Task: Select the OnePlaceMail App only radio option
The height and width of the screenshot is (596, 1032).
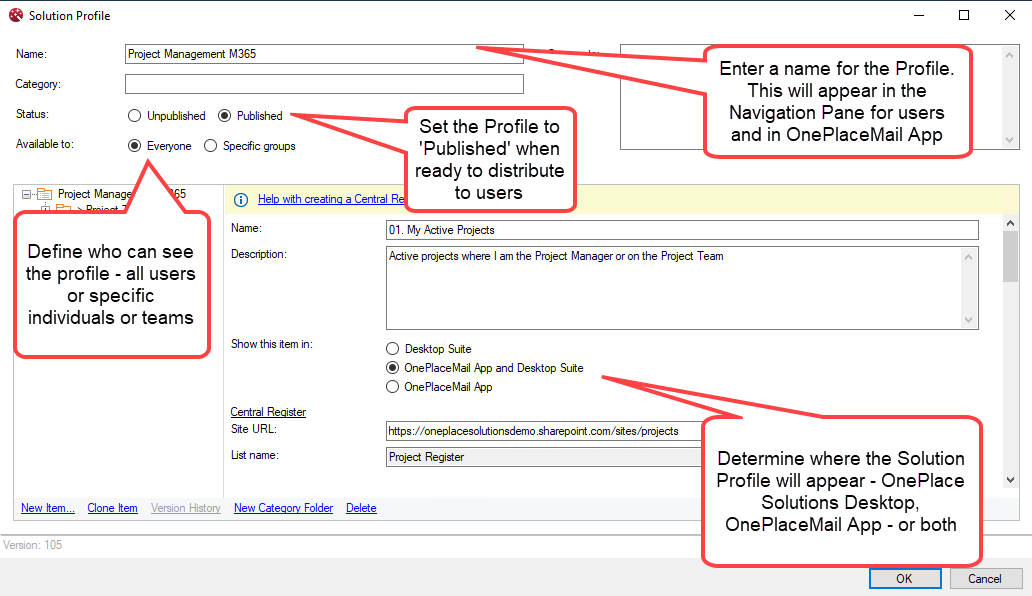Action: (x=392, y=387)
